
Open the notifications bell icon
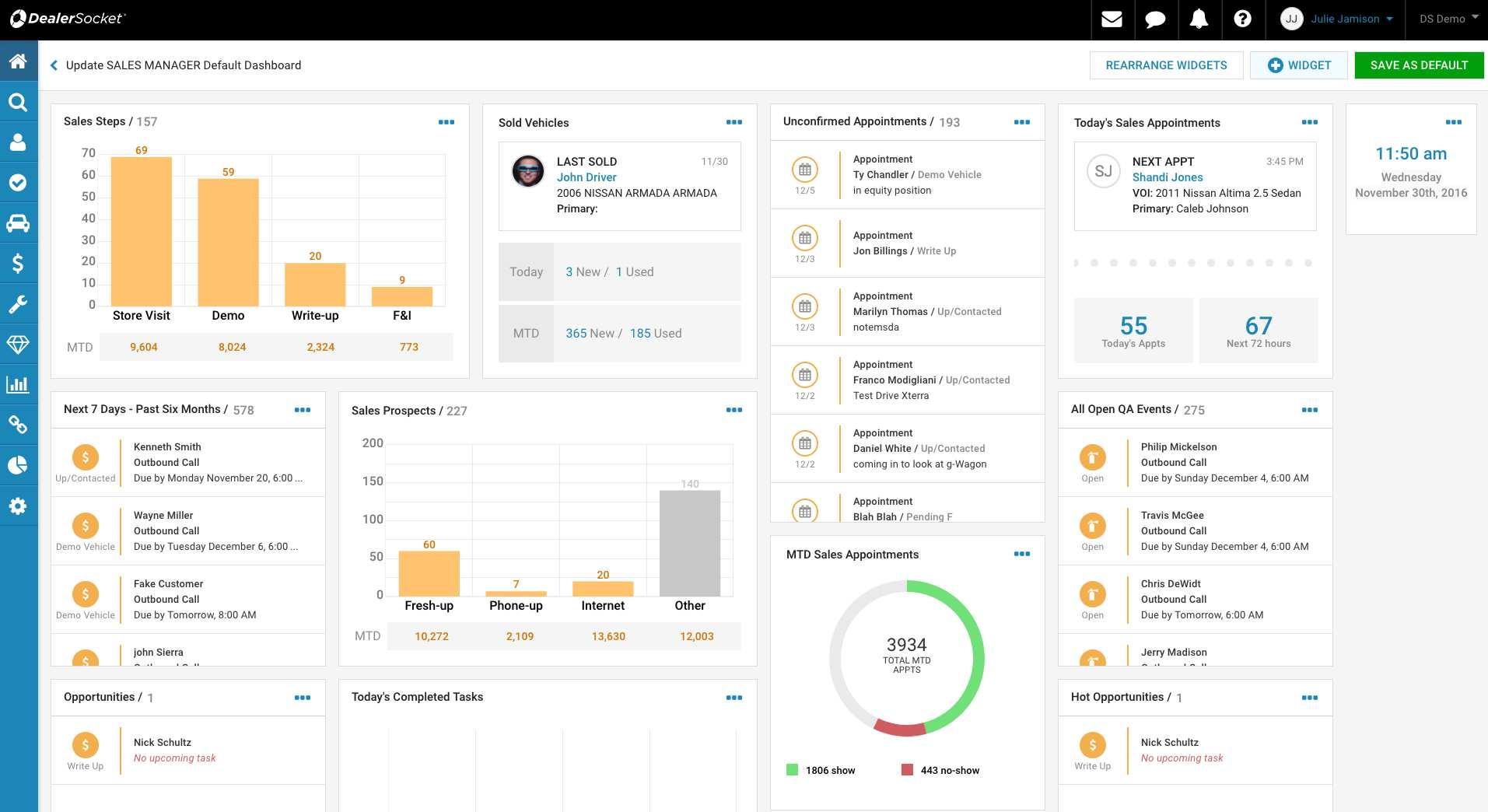[1199, 19]
